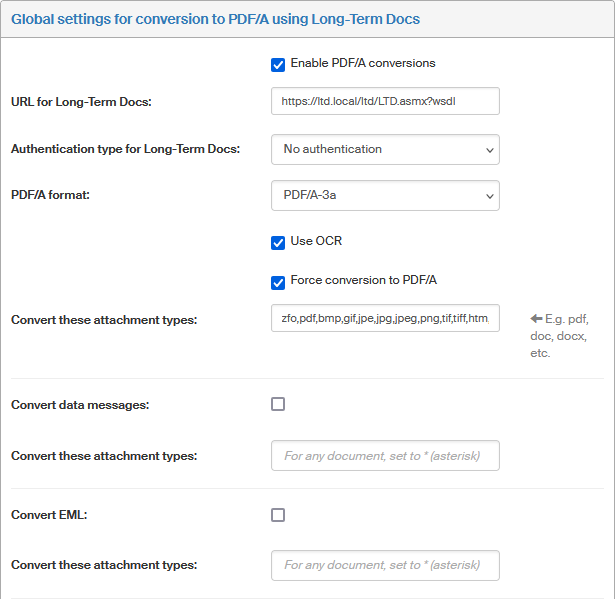615x599 pixels.
Task: Click the 'PDF/A format:' label
Action: (51, 196)
